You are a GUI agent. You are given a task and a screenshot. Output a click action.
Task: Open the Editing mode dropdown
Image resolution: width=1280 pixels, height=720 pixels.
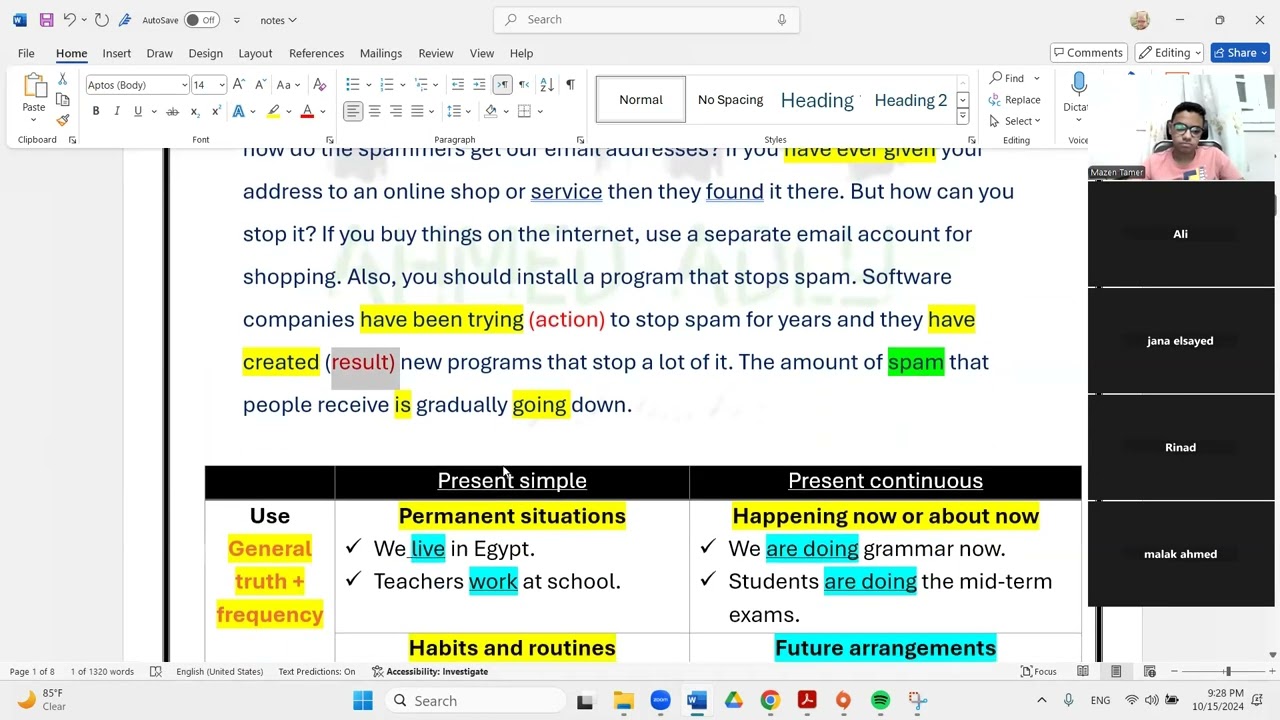[1169, 53]
